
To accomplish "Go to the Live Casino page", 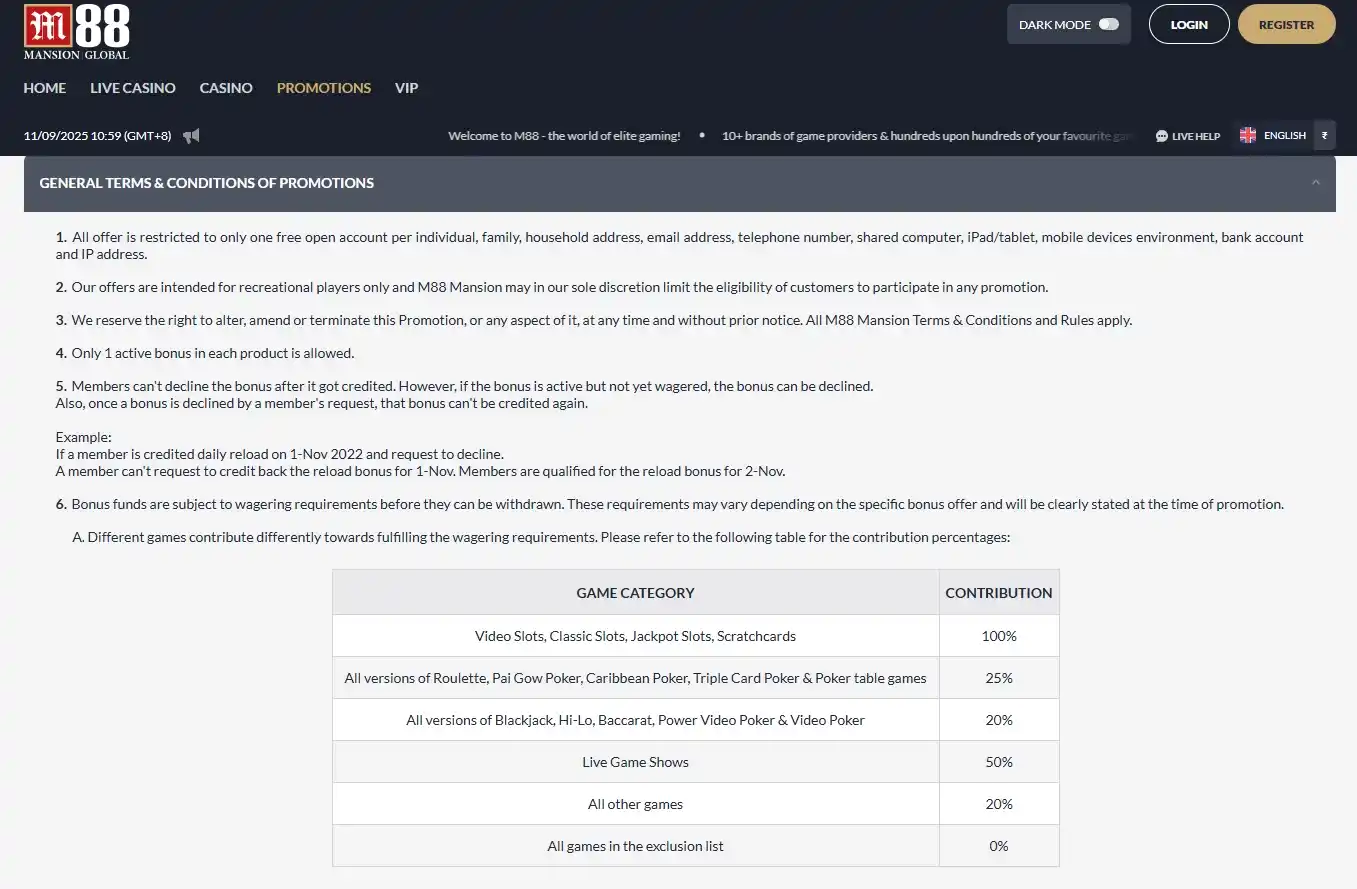I will [133, 88].
